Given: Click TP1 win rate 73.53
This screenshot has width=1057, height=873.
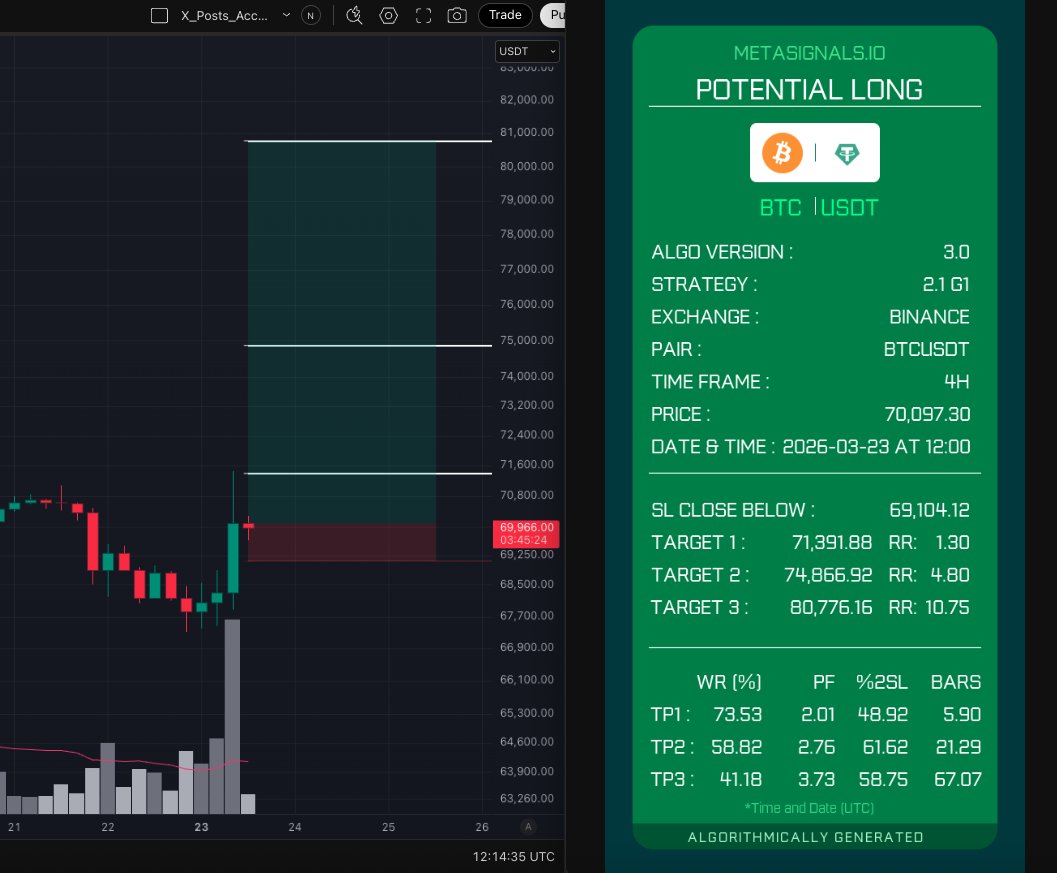Looking at the screenshot, I should [737, 714].
